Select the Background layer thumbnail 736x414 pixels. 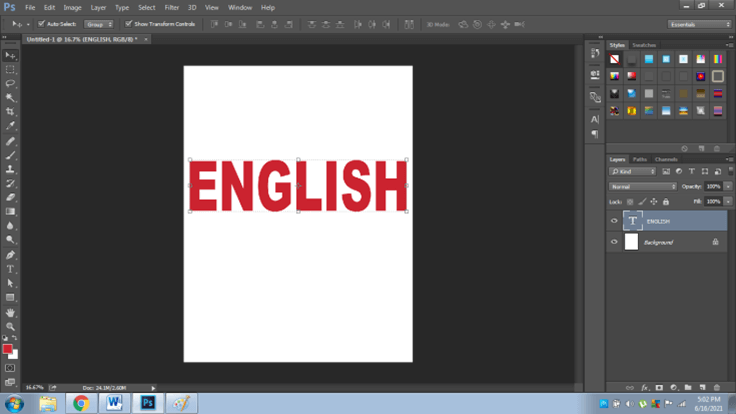[x=631, y=242]
